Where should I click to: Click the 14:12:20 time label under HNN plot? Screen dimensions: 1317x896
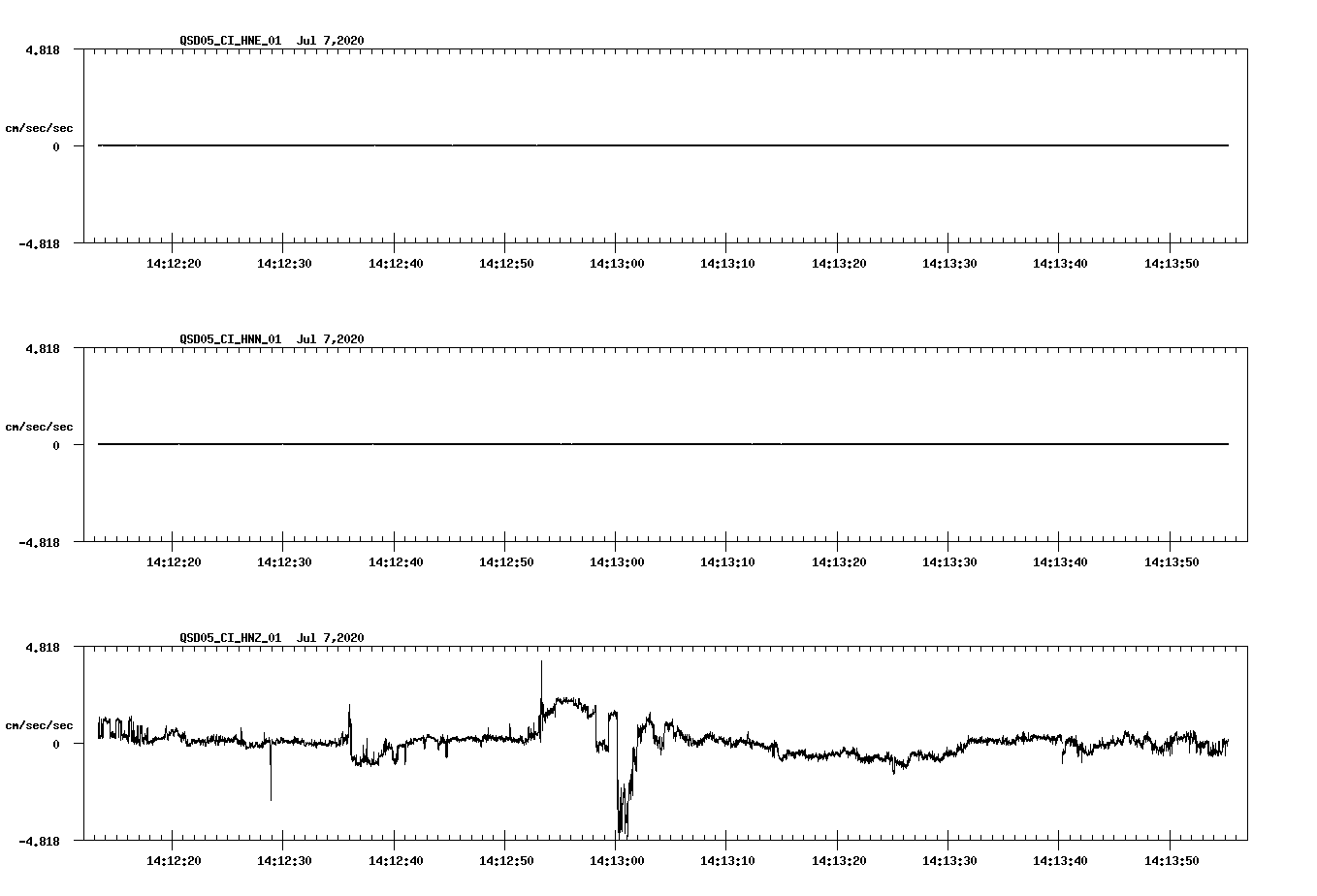[174, 562]
